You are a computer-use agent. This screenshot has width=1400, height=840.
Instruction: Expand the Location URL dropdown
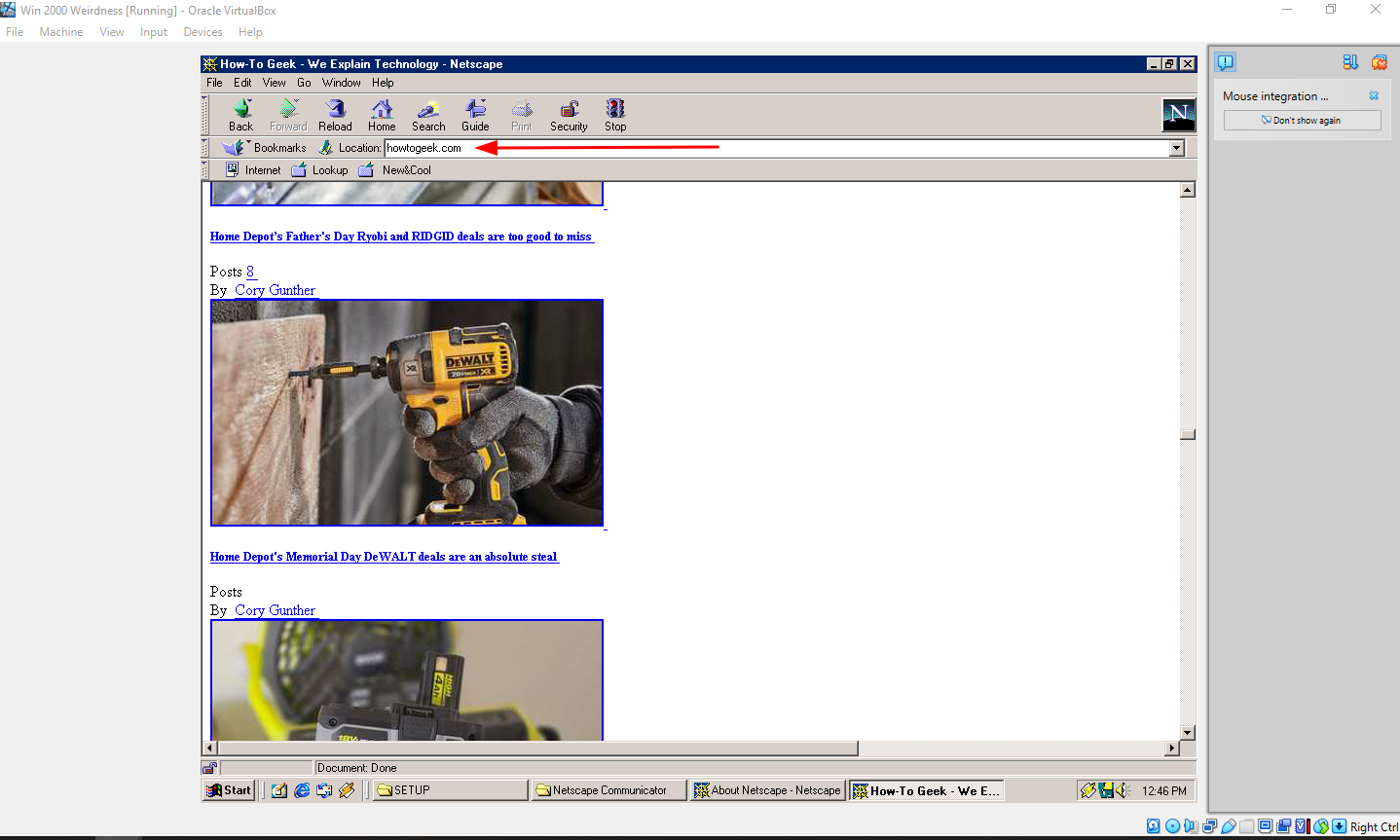coord(1176,148)
